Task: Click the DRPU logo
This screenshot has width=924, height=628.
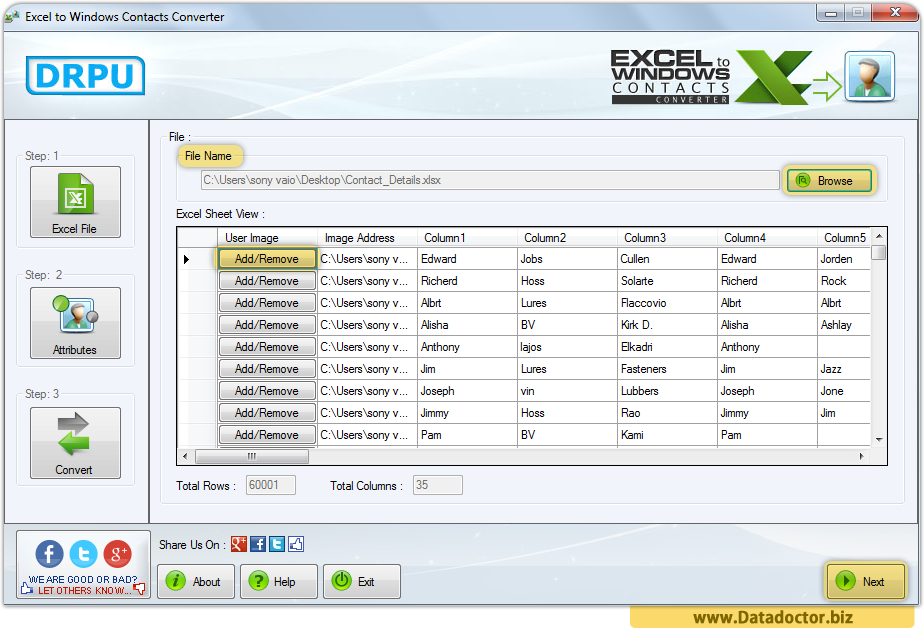Action: [x=85, y=75]
